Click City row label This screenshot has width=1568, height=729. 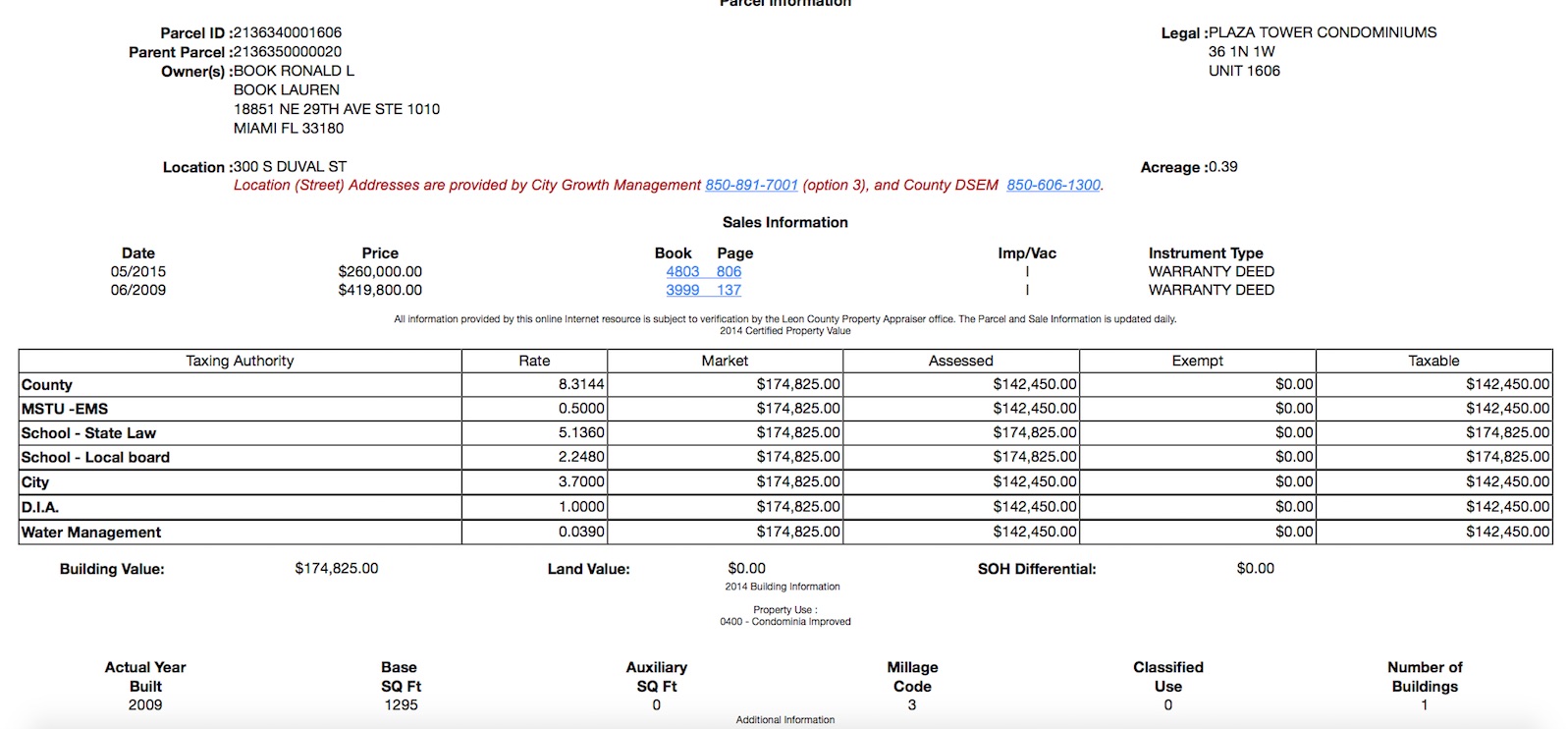(x=35, y=482)
